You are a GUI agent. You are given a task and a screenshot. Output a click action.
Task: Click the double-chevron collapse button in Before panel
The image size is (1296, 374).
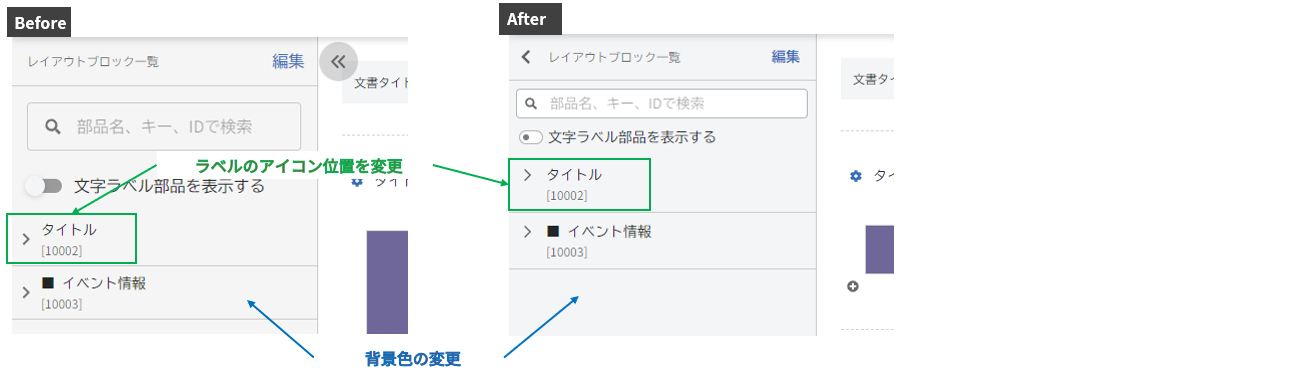pos(338,61)
